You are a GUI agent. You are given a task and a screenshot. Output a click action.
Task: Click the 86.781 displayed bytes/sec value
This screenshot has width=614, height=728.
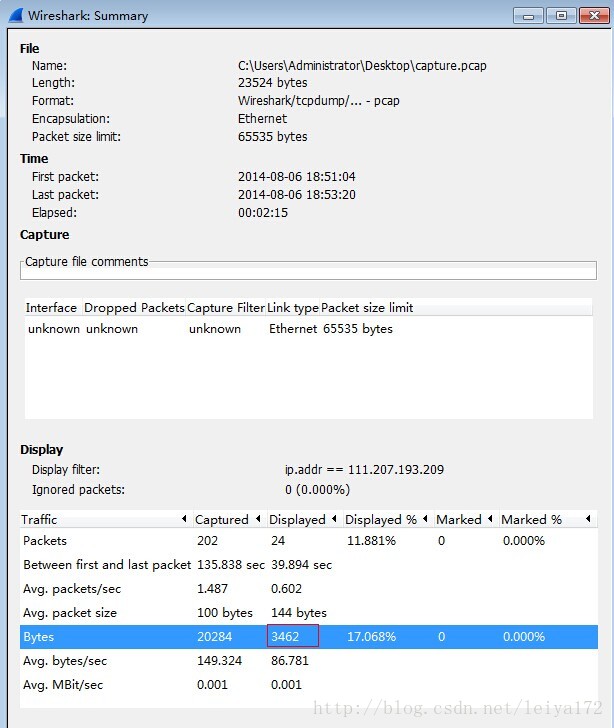[x=290, y=661]
